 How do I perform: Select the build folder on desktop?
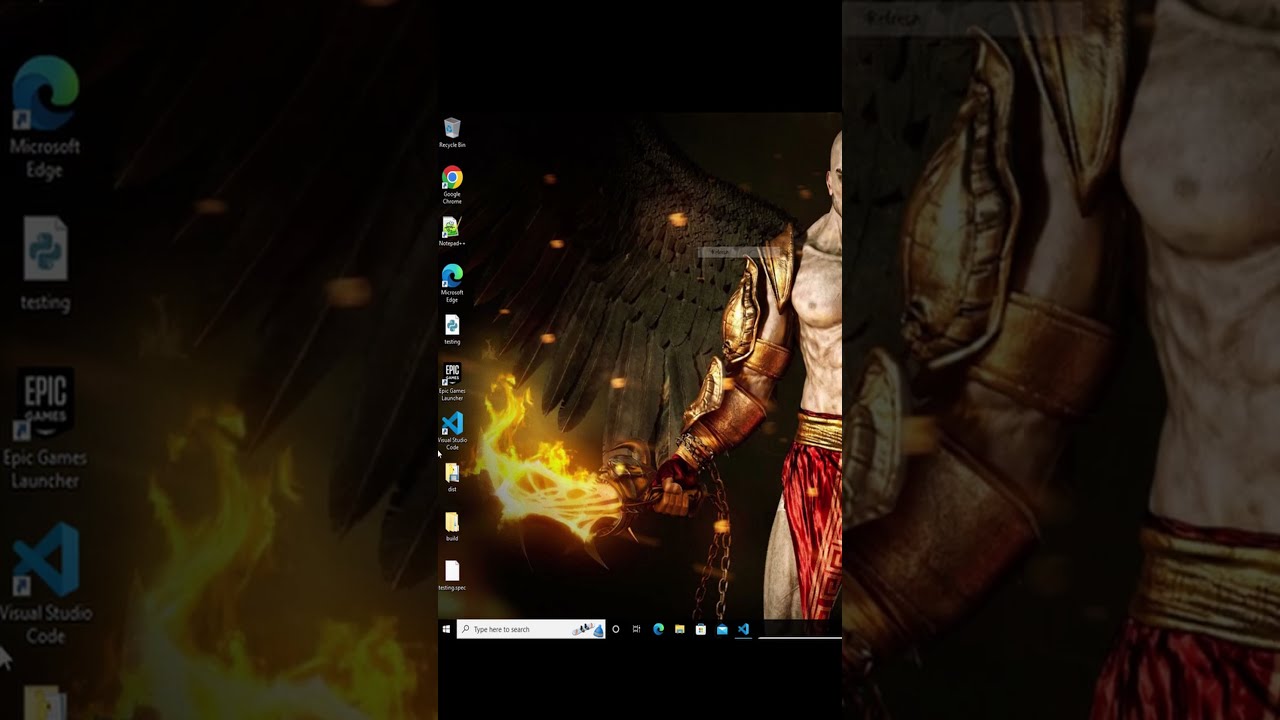(452, 526)
